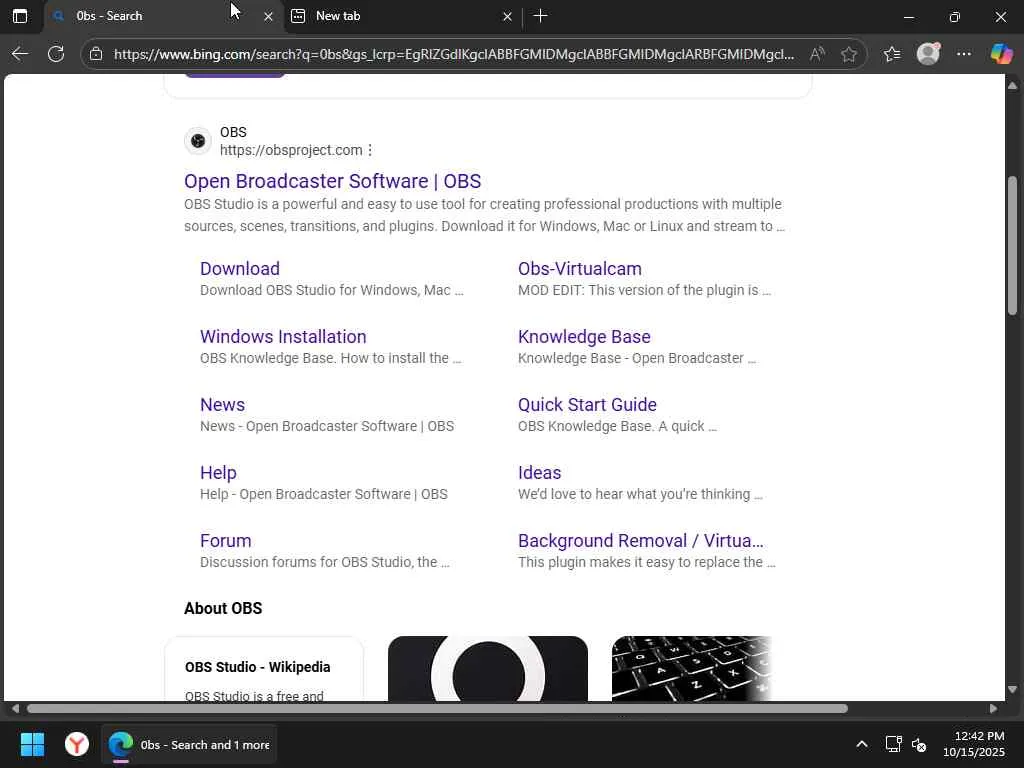This screenshot has height=768, width=1024.
Task: Click the horizontal scrollbar thumb
Action: (x=437, y=709)
